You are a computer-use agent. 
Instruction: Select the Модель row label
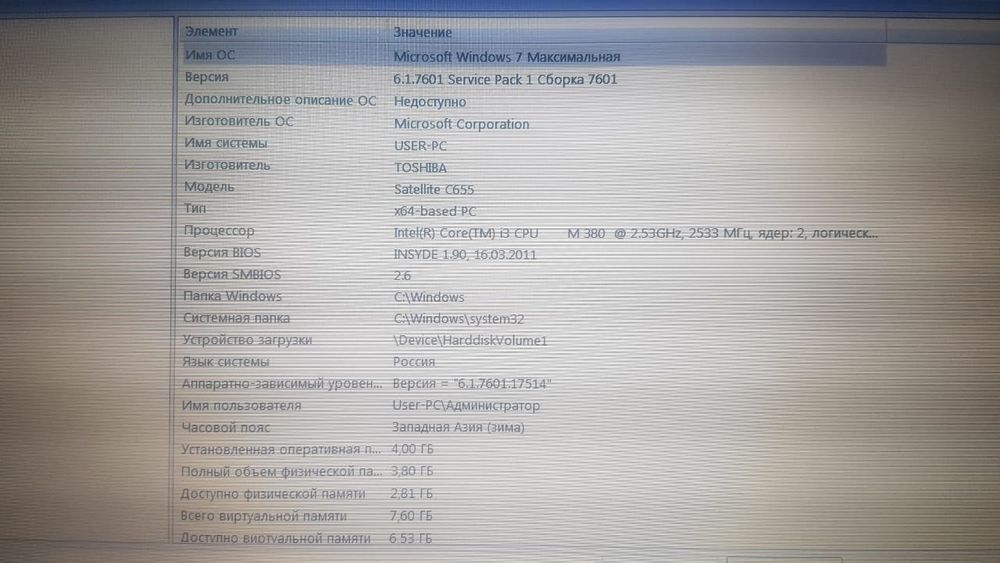point(209,187)
